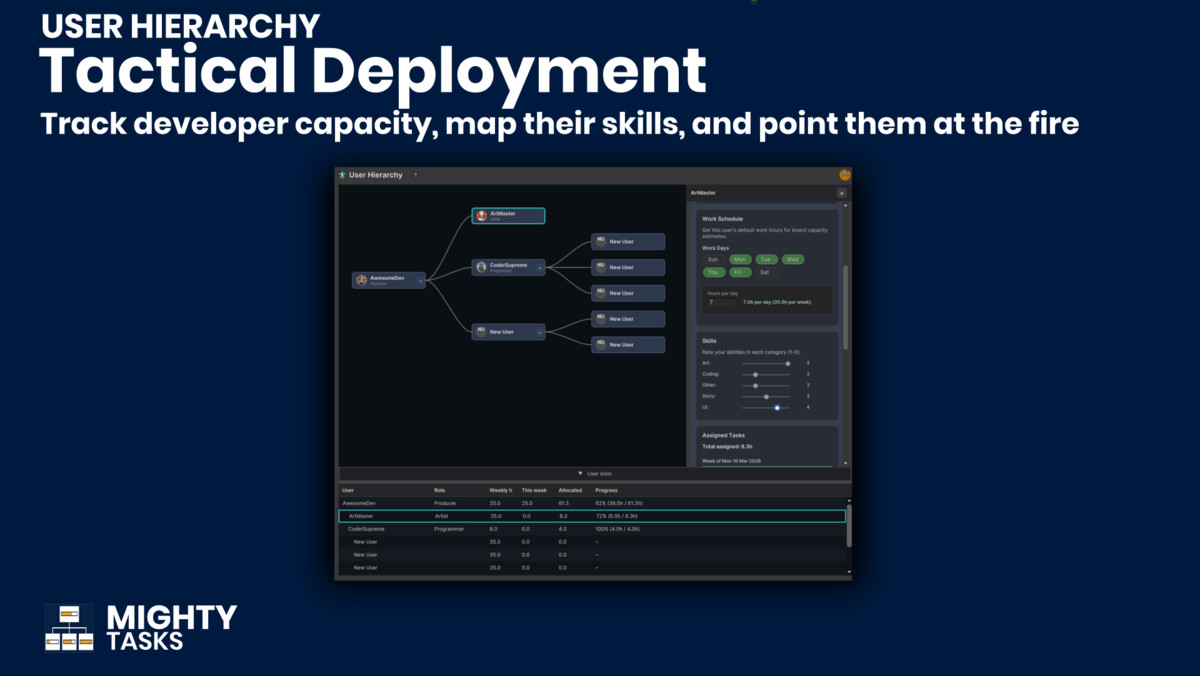
Task: Sort table by User column header
Action: coord(348,490)
